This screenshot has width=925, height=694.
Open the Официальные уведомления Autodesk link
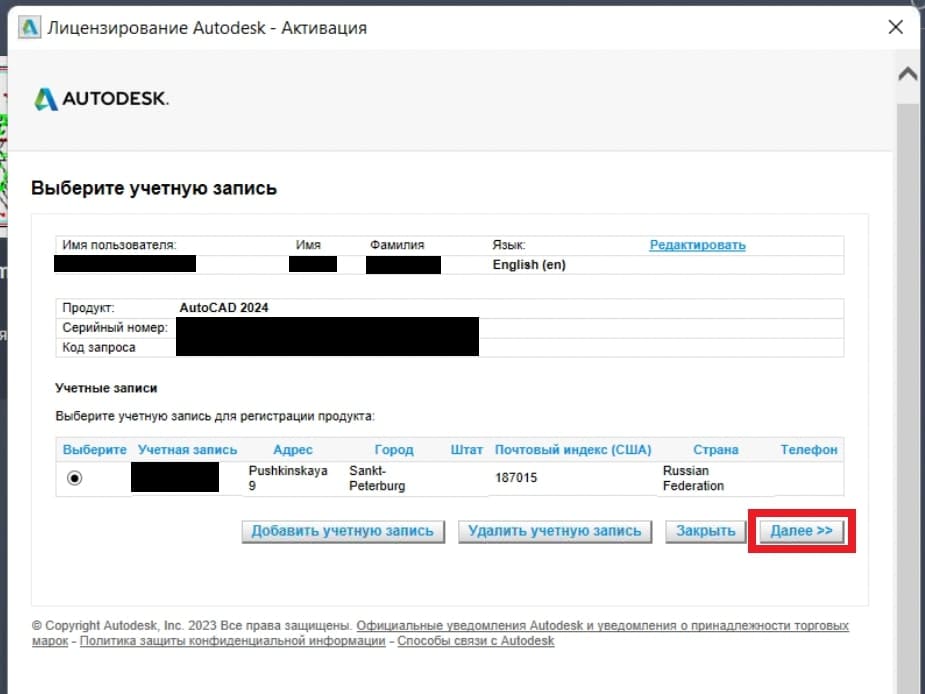[x=602, y=626]
